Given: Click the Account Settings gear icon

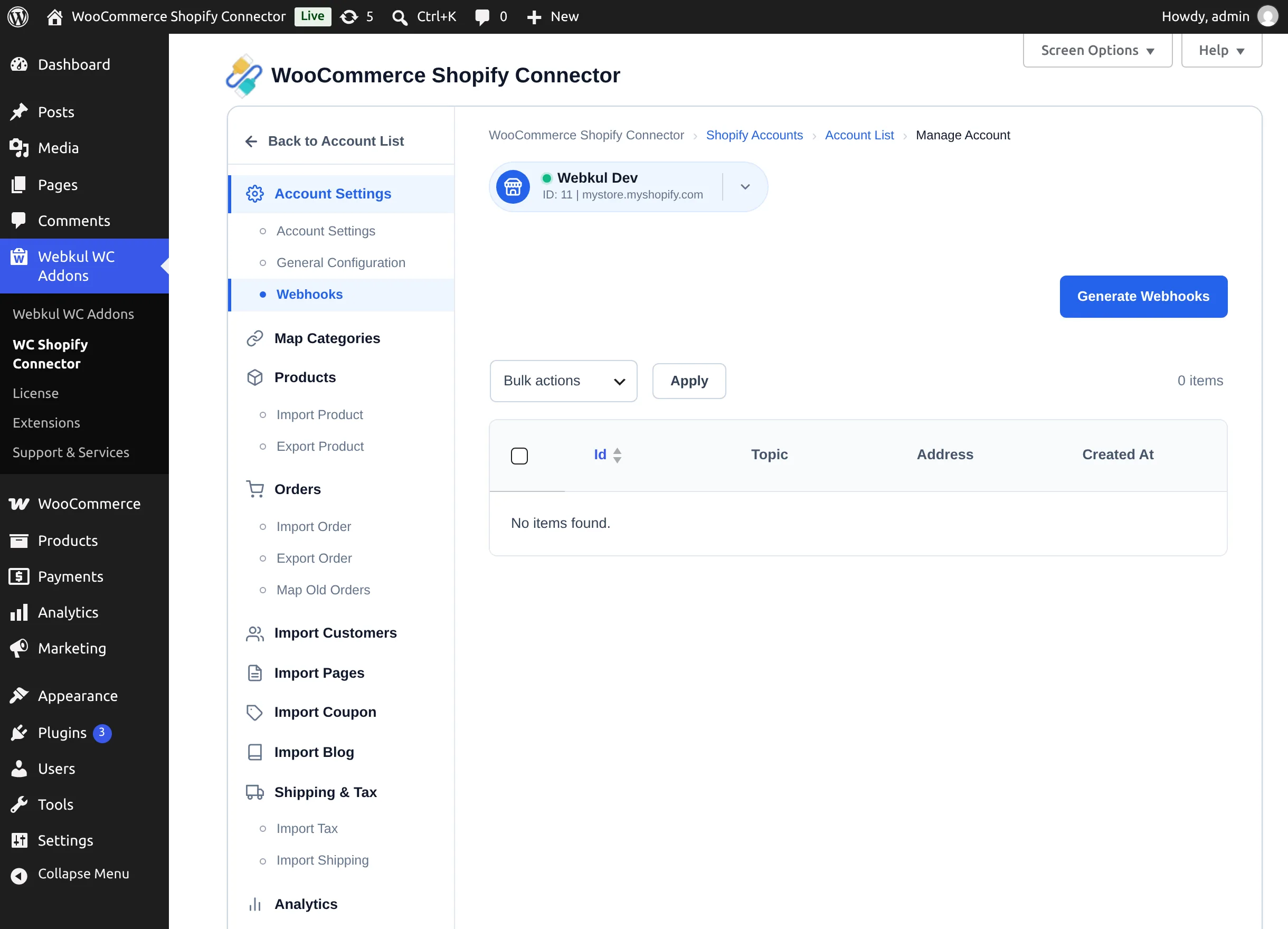Looking at the screenshot, I should pos(255,194).
